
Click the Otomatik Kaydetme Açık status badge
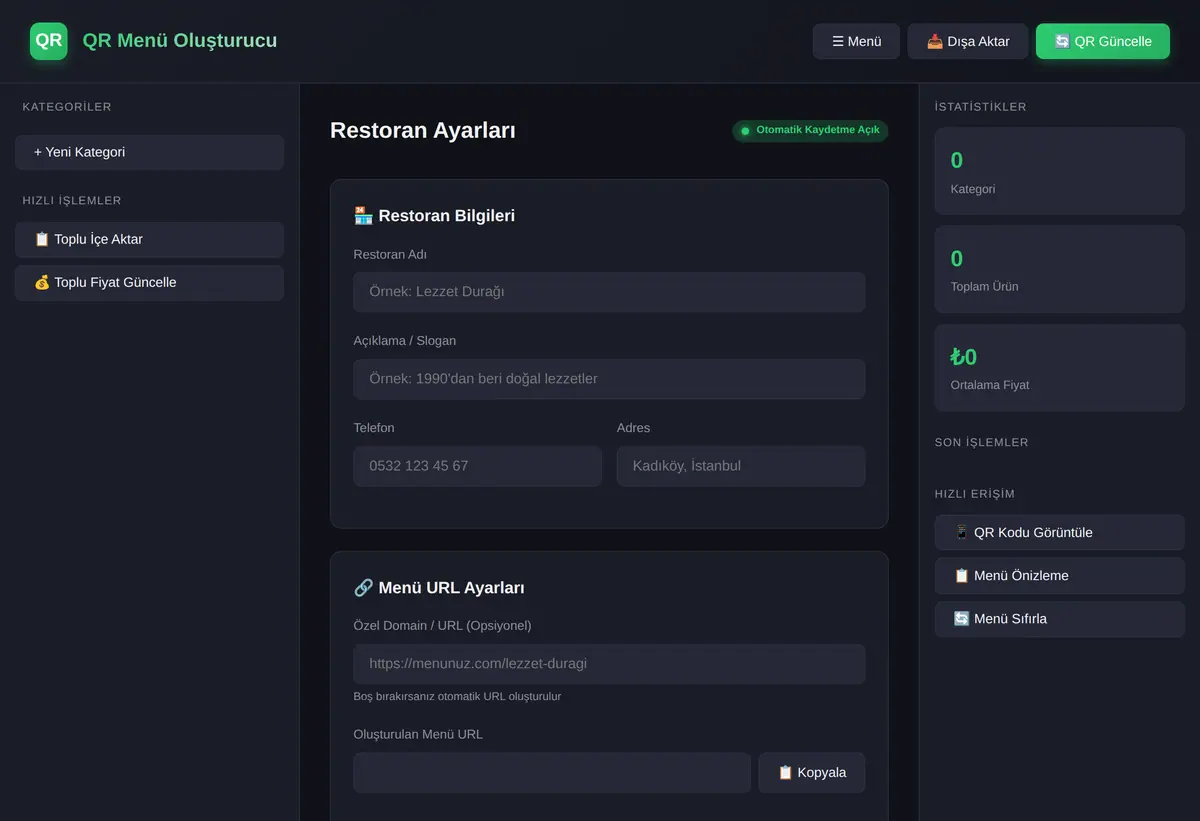[810, 131]
